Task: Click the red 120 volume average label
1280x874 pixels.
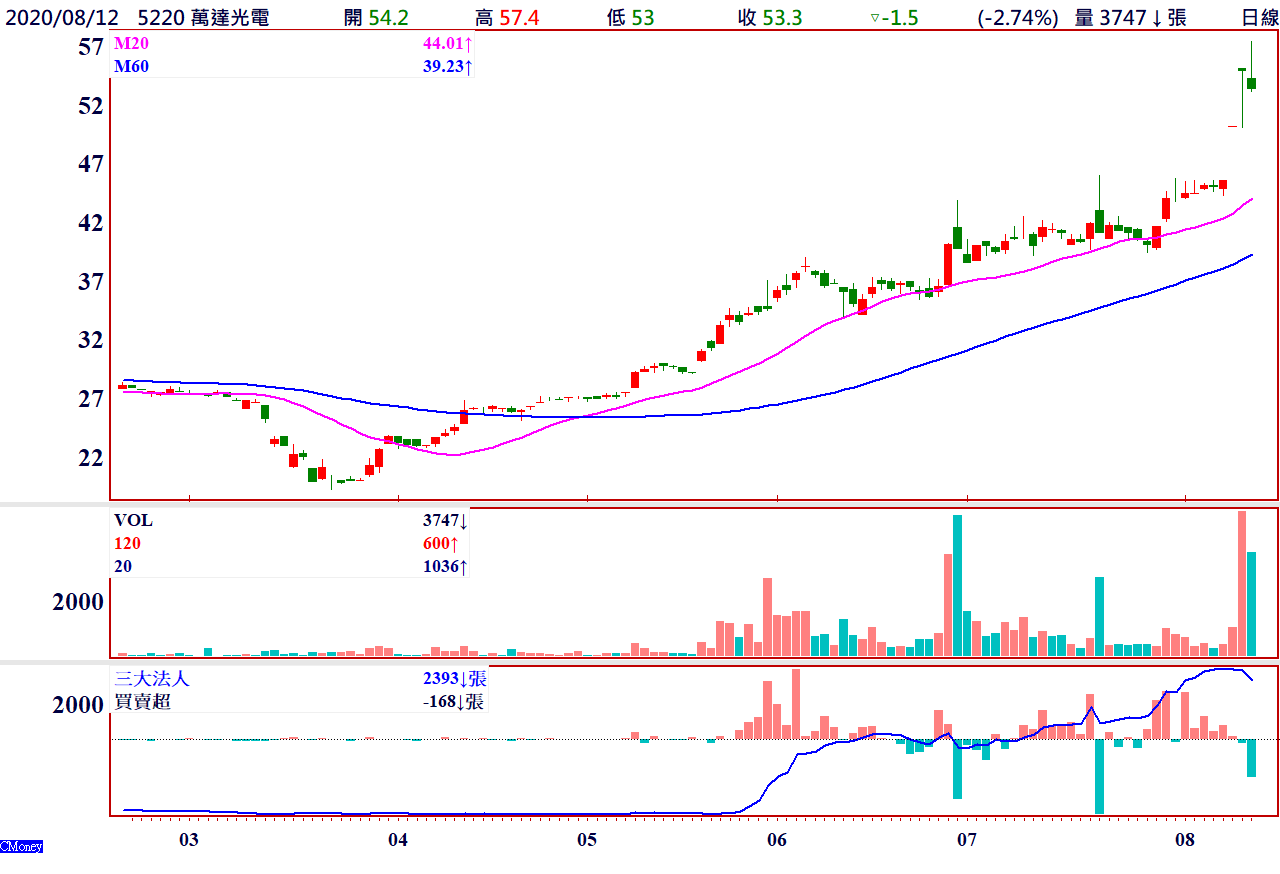Action: [127, 544]
